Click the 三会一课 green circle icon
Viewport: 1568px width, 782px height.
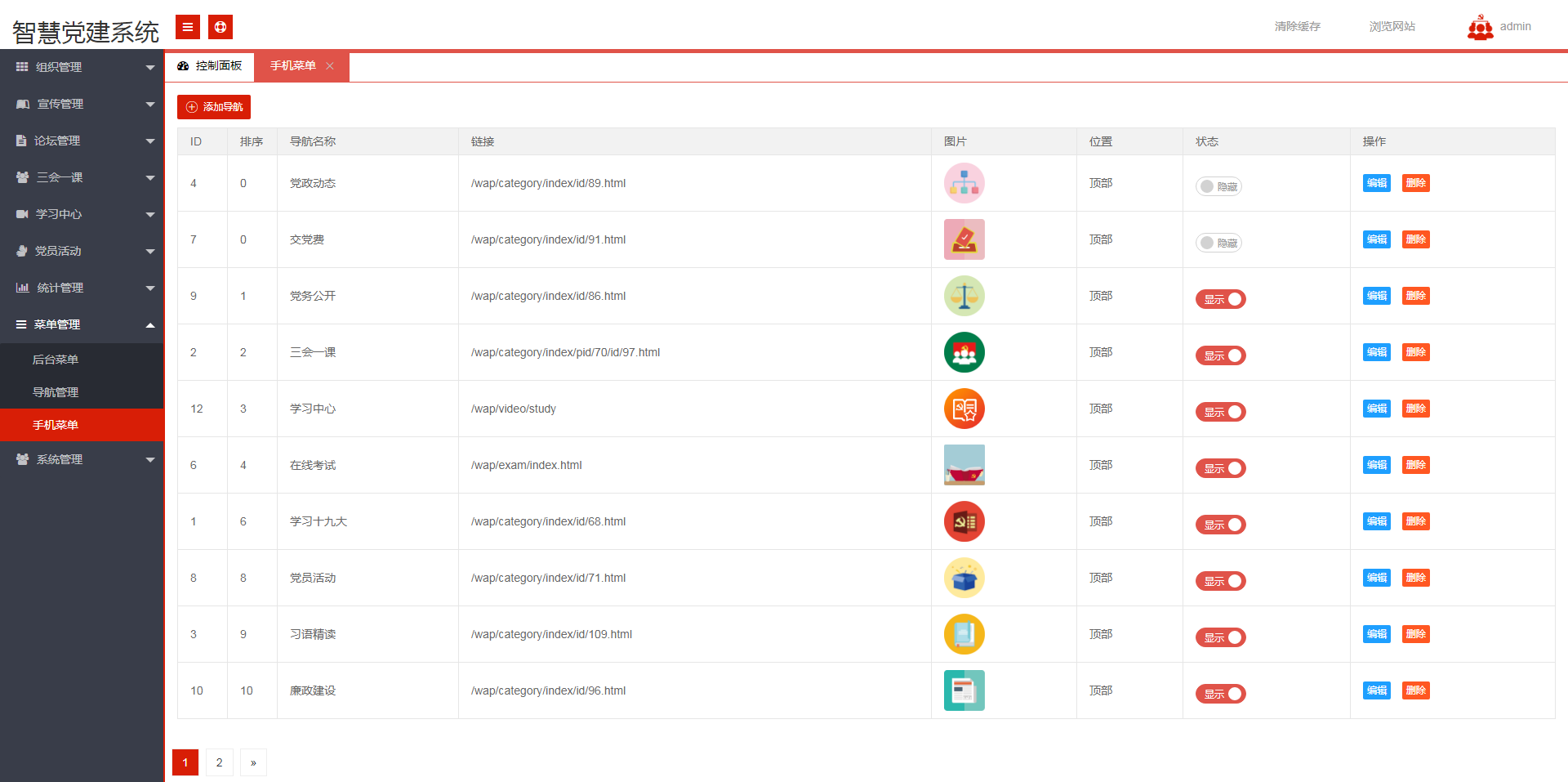click(964, 352)
